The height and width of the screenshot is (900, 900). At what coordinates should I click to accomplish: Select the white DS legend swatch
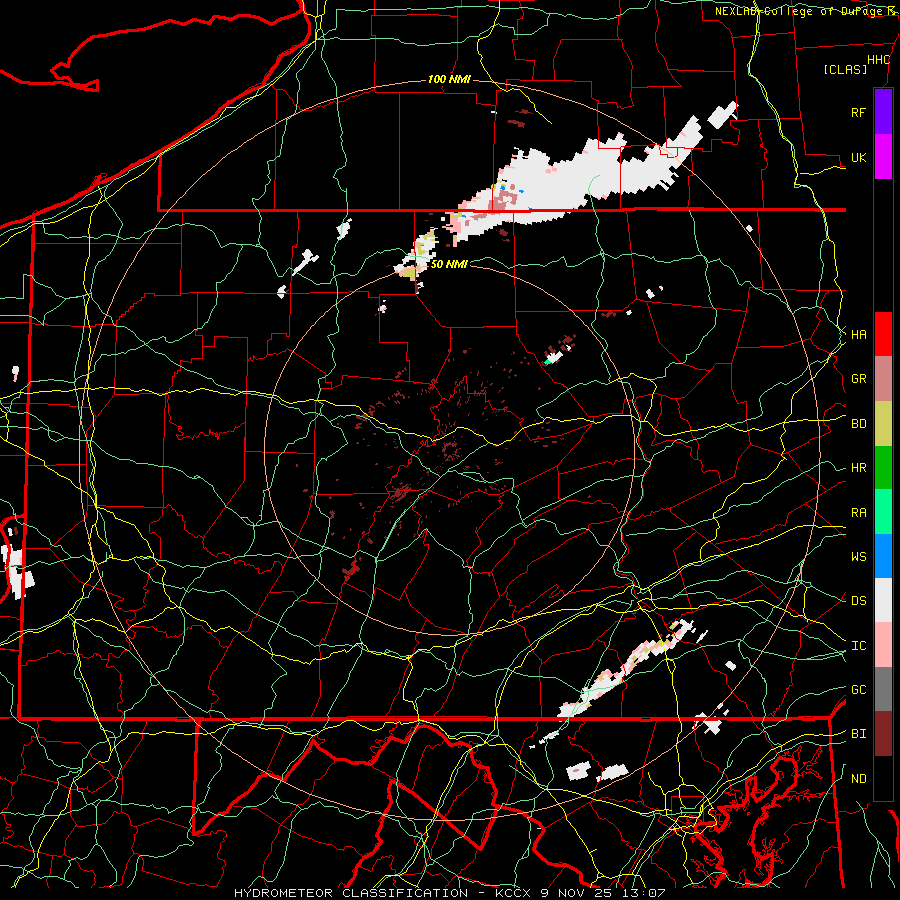click(883, 600)
